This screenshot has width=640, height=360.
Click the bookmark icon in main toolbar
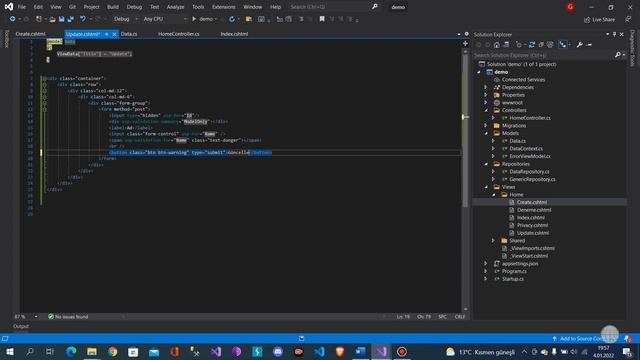coord(322,19)
